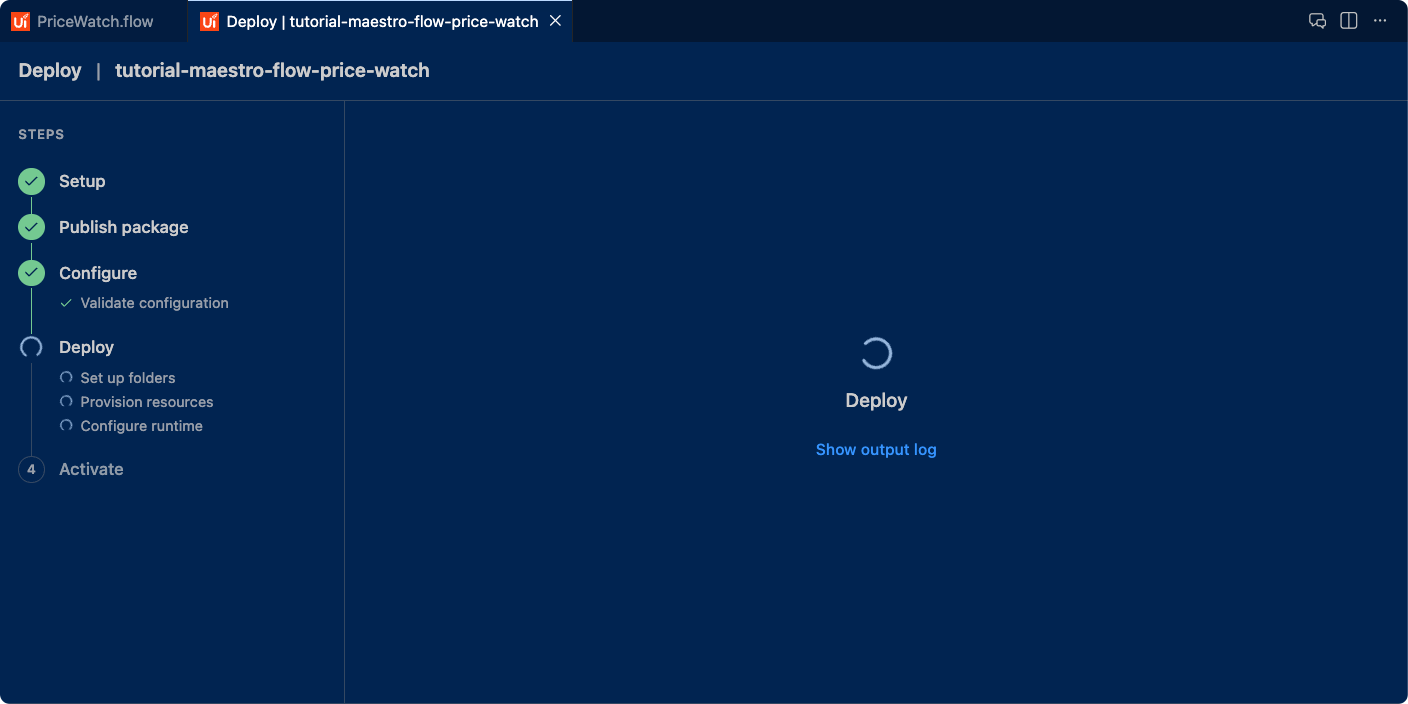The height and width of the screenshot is (704, 1408).
Task: Click the Configure runtime substep
Action: [x=141, y=426]
